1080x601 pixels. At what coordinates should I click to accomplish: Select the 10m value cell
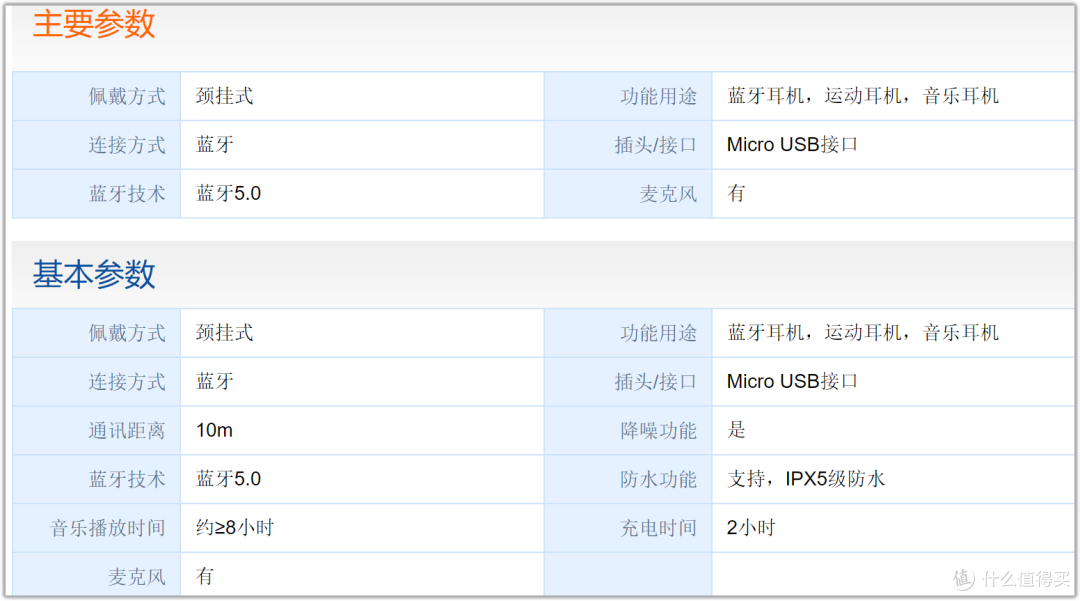click(362, 430)
